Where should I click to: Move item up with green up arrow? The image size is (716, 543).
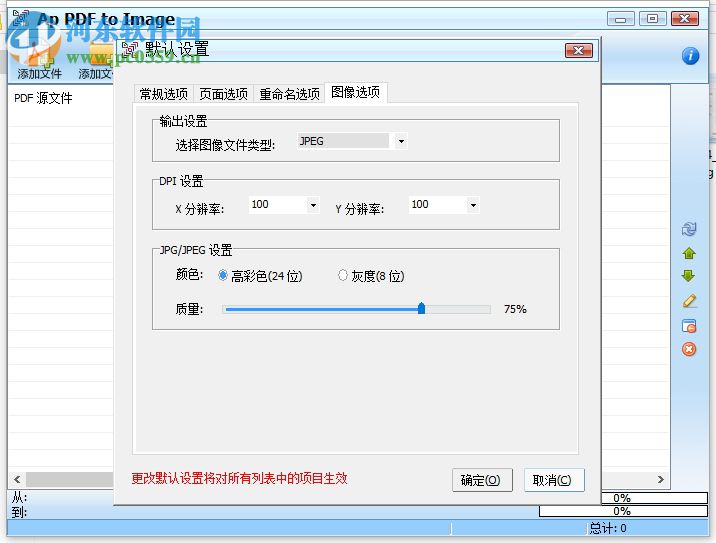pyautogui.click(x=689, y=253)
